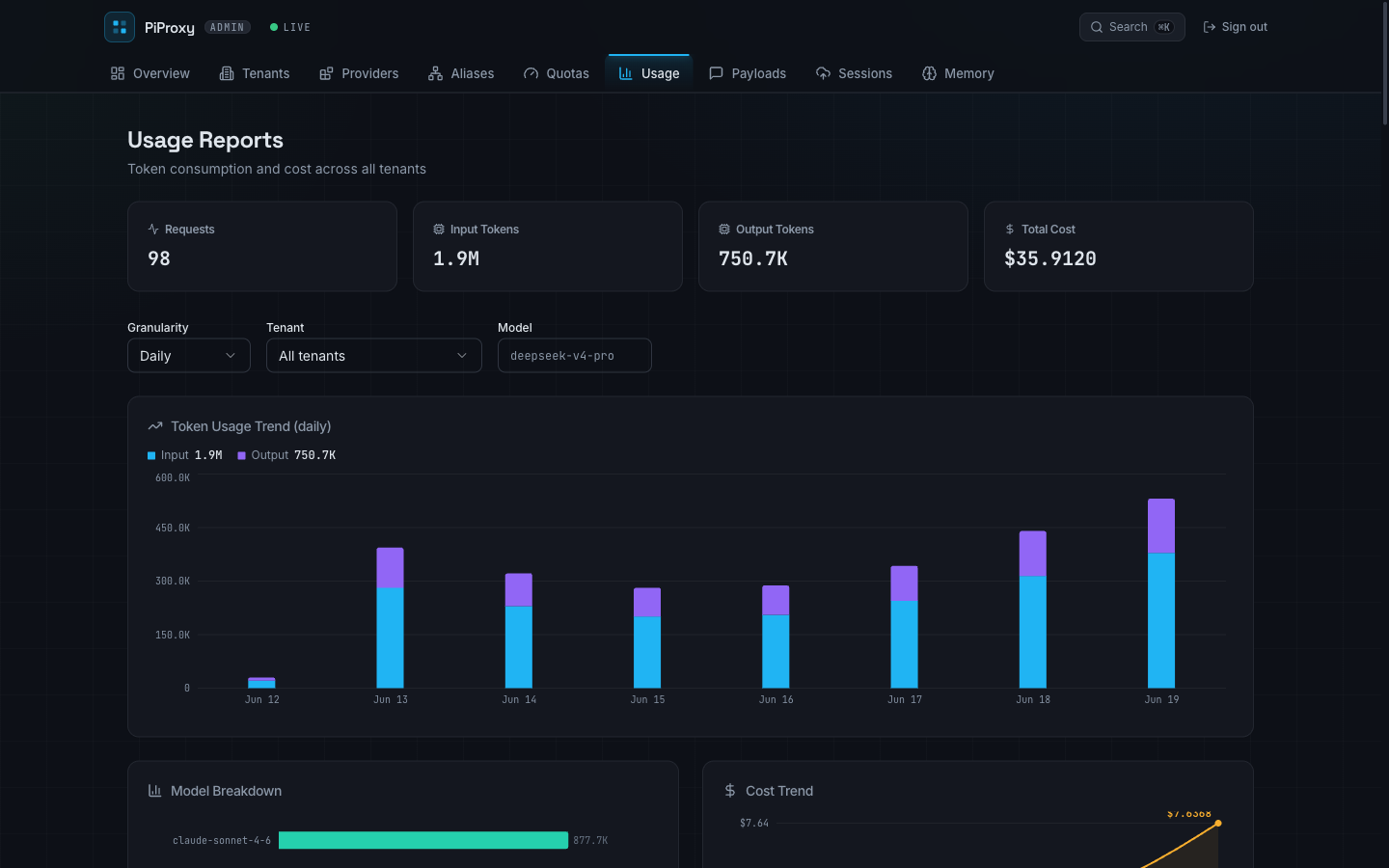
Task: Click the Search magnifier icon
Action: [x=1097, y=27]
